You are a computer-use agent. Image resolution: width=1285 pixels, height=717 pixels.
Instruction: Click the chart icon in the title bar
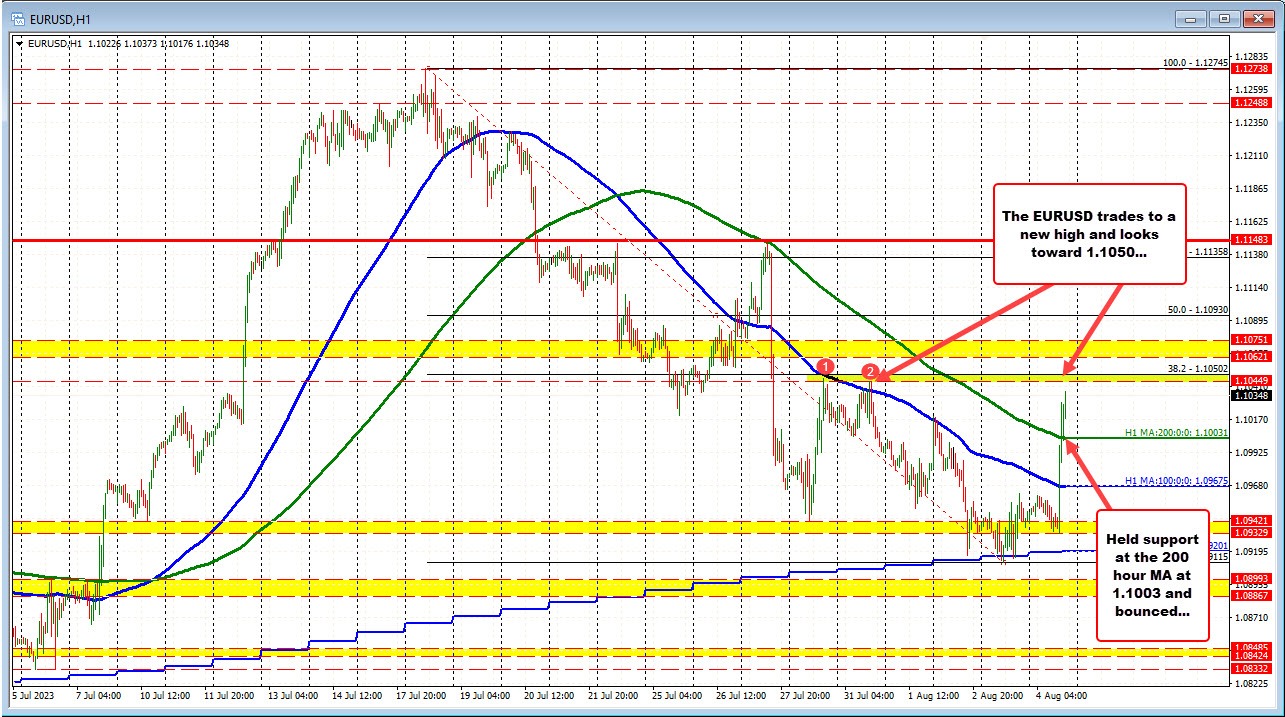point(18,17)
